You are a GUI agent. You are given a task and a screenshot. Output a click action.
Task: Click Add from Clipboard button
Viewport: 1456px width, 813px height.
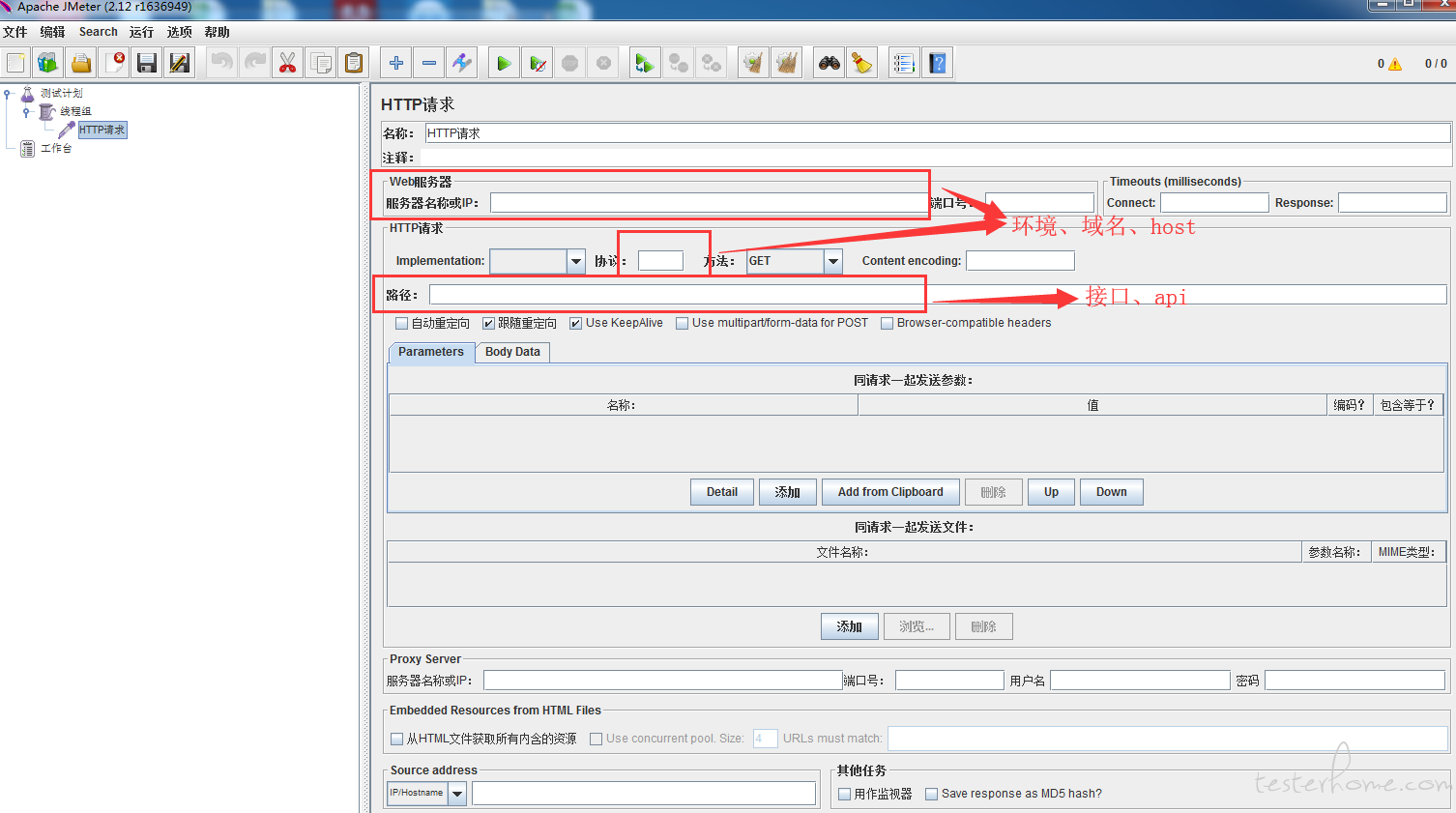[x=890, y=492]
